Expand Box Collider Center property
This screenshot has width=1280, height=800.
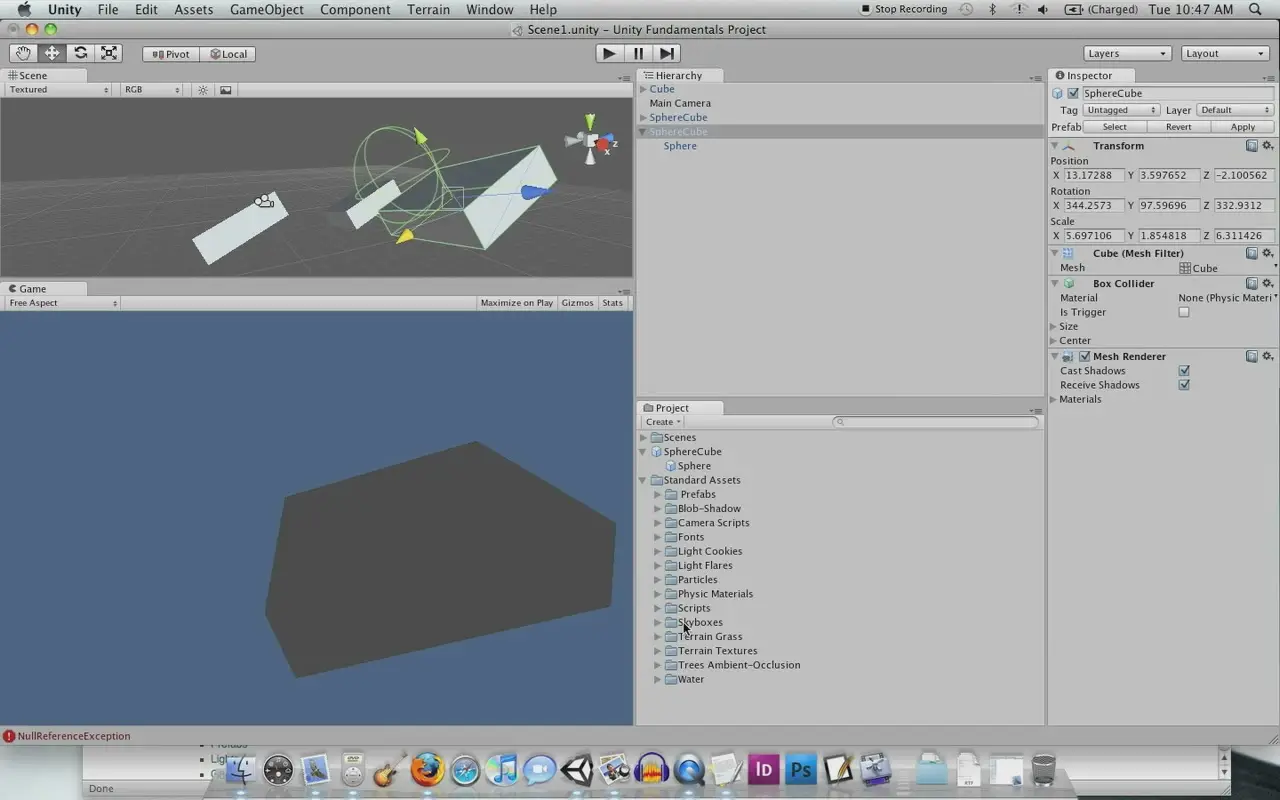coord(1053,341)
